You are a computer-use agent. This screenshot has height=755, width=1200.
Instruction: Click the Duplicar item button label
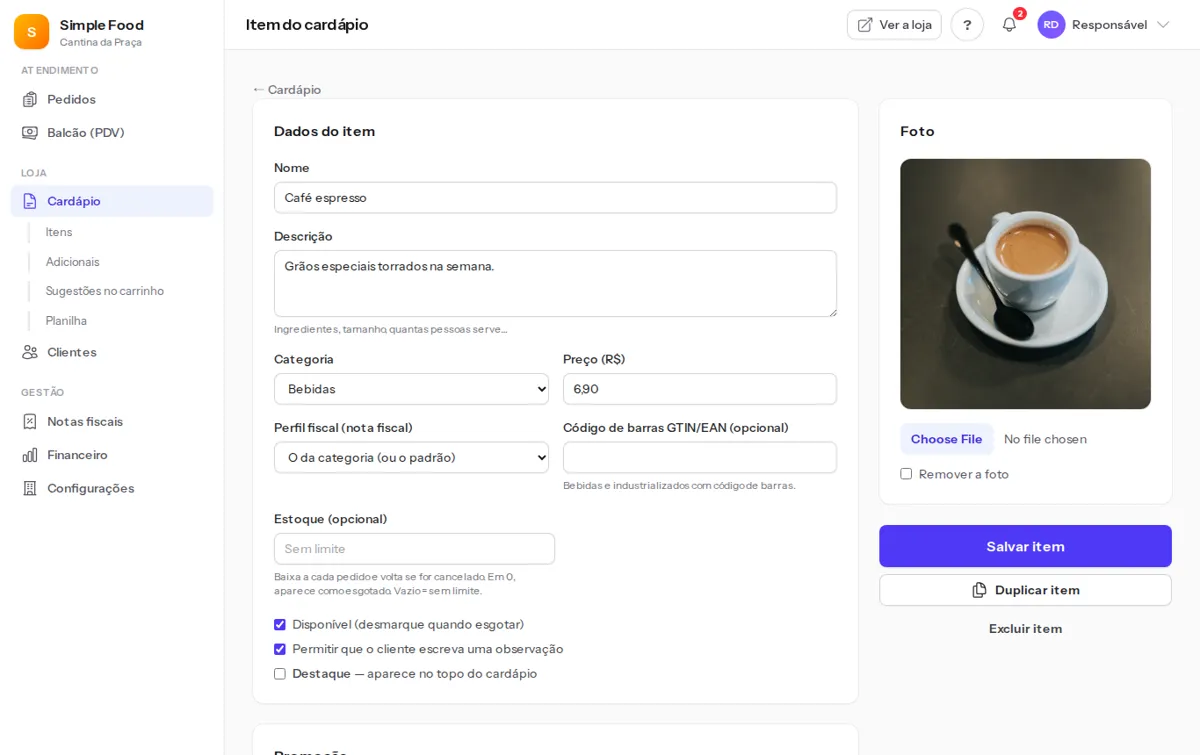click(1037, 590)
